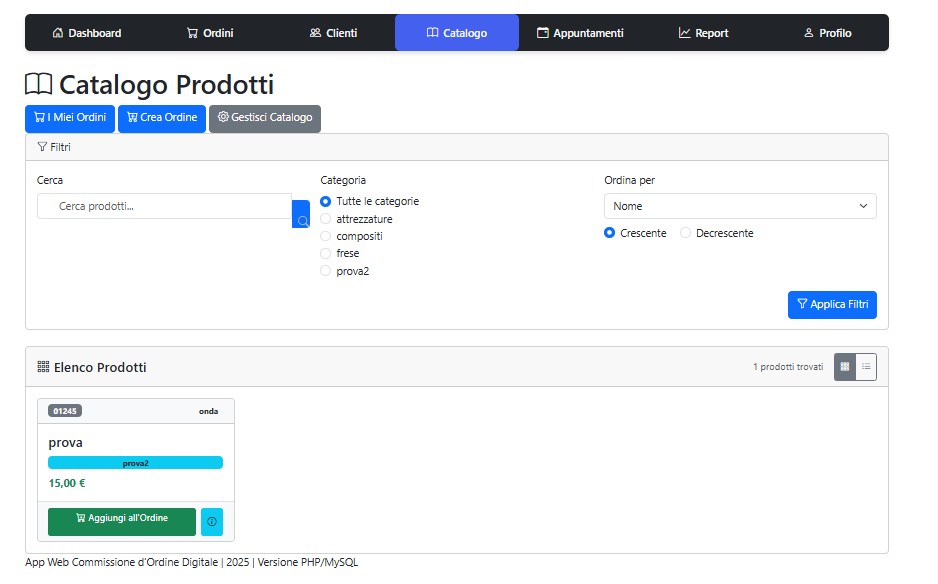Click the product info icon button
The width and height of the screenshot is (938, 584).
point(212,522)
